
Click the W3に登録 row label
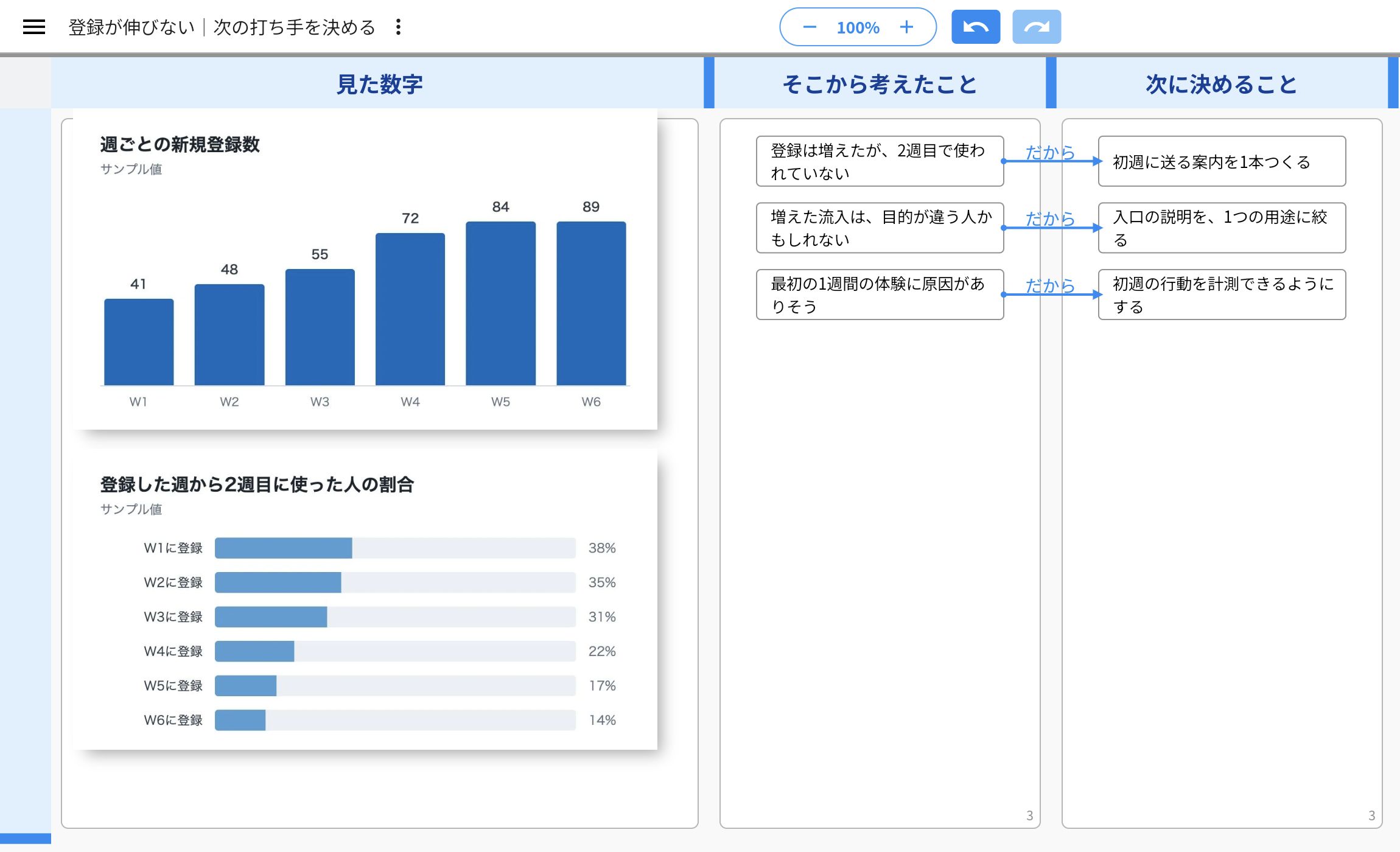point(173,616)
